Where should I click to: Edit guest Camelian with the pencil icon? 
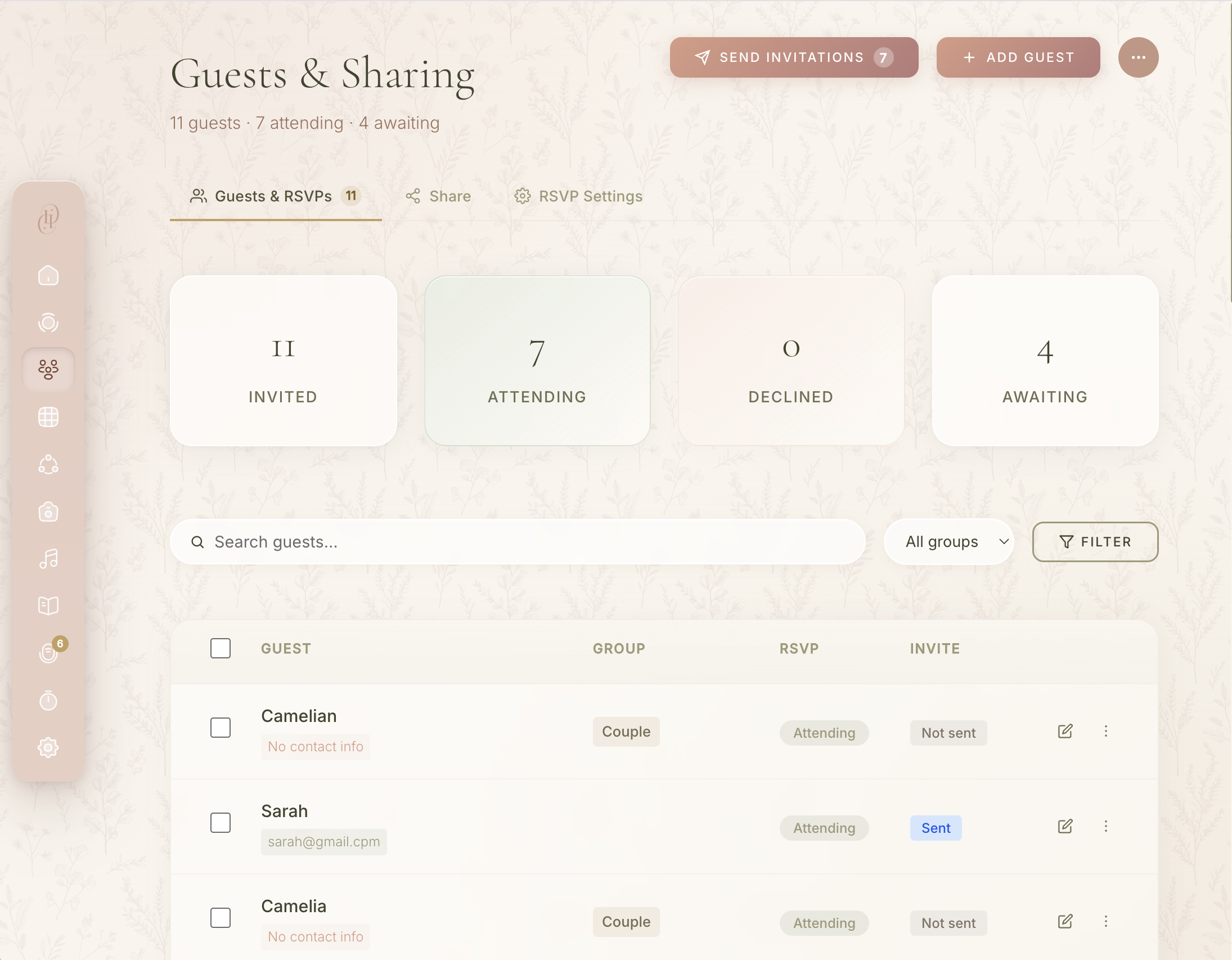tap(1065, 732)
